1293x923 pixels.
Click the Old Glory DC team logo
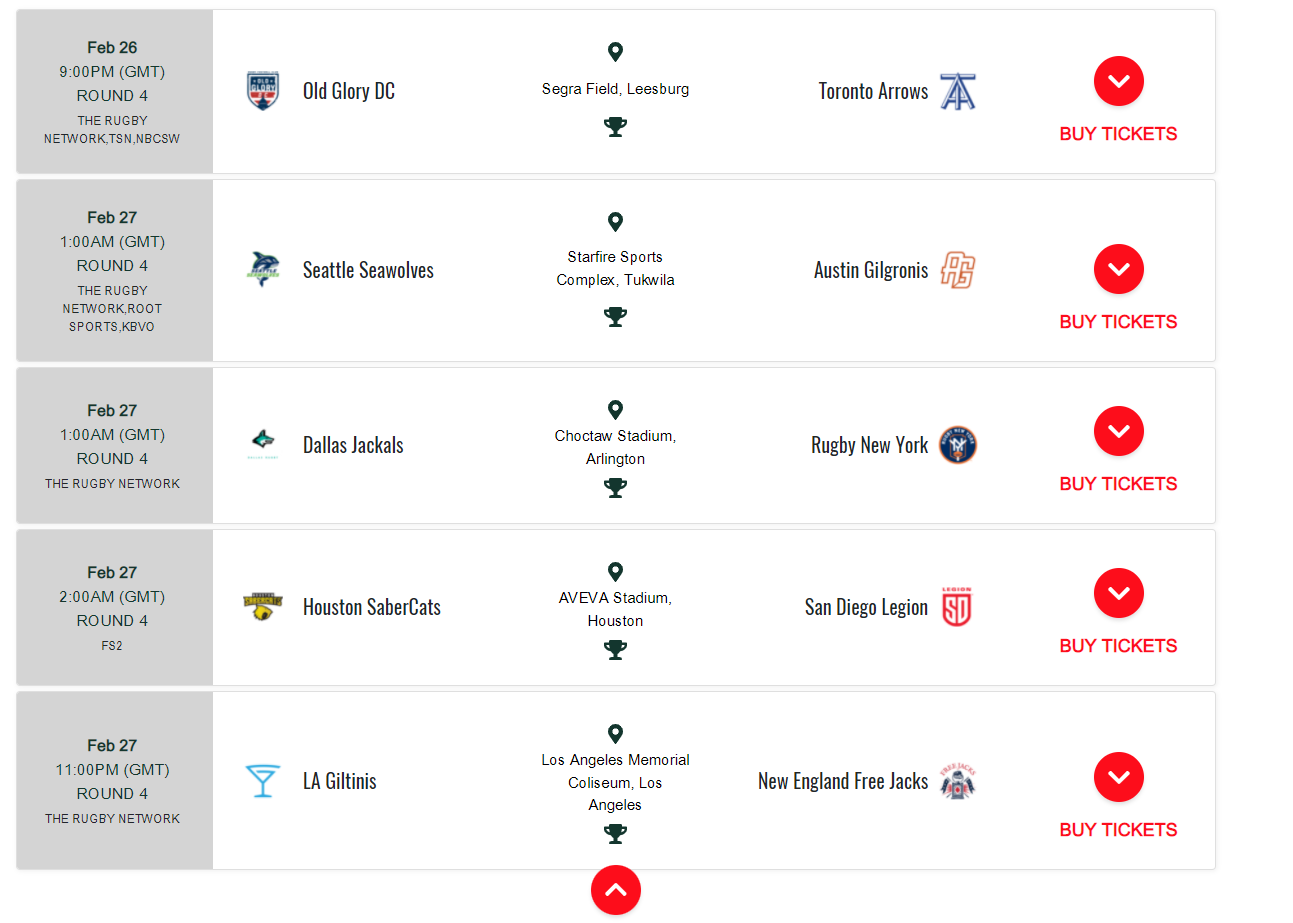(x=263, y=91)
